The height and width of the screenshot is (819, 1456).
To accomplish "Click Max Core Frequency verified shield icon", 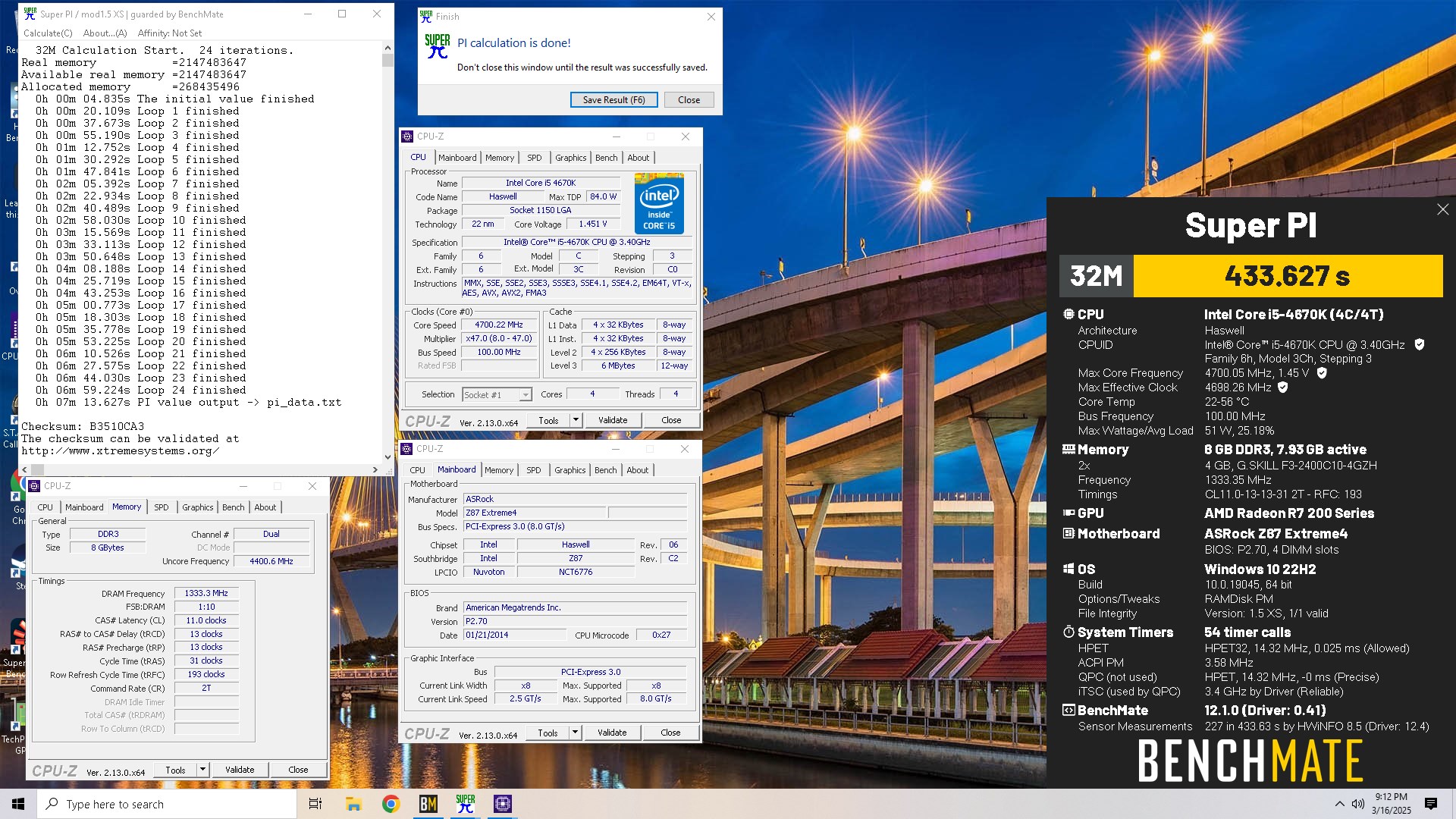I will click(1322, 373).
